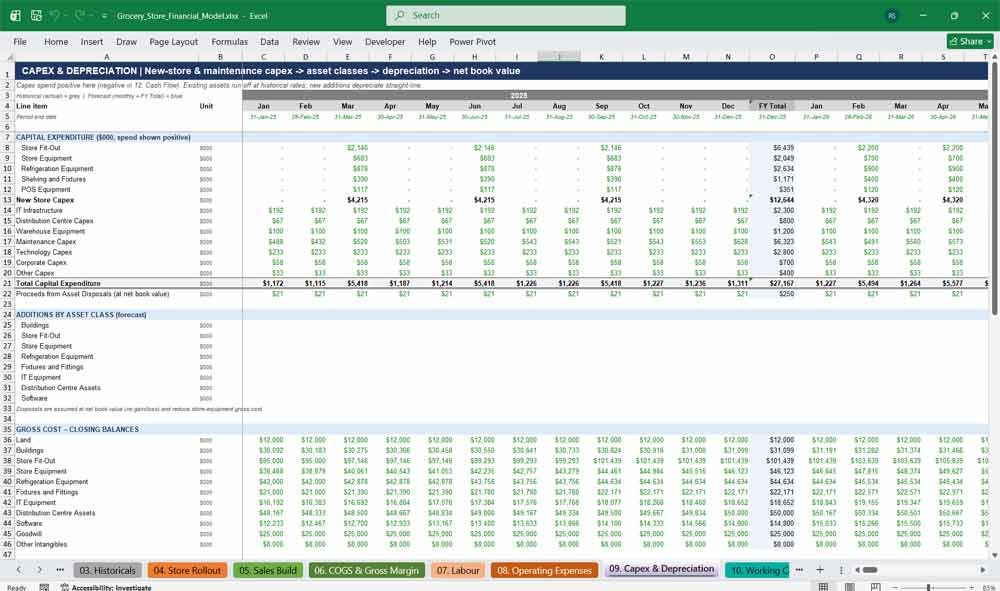The width and height of the screenshot is (1000, 591).
Task: Click the horizontal scrollbar thumb
Action: 870,569
